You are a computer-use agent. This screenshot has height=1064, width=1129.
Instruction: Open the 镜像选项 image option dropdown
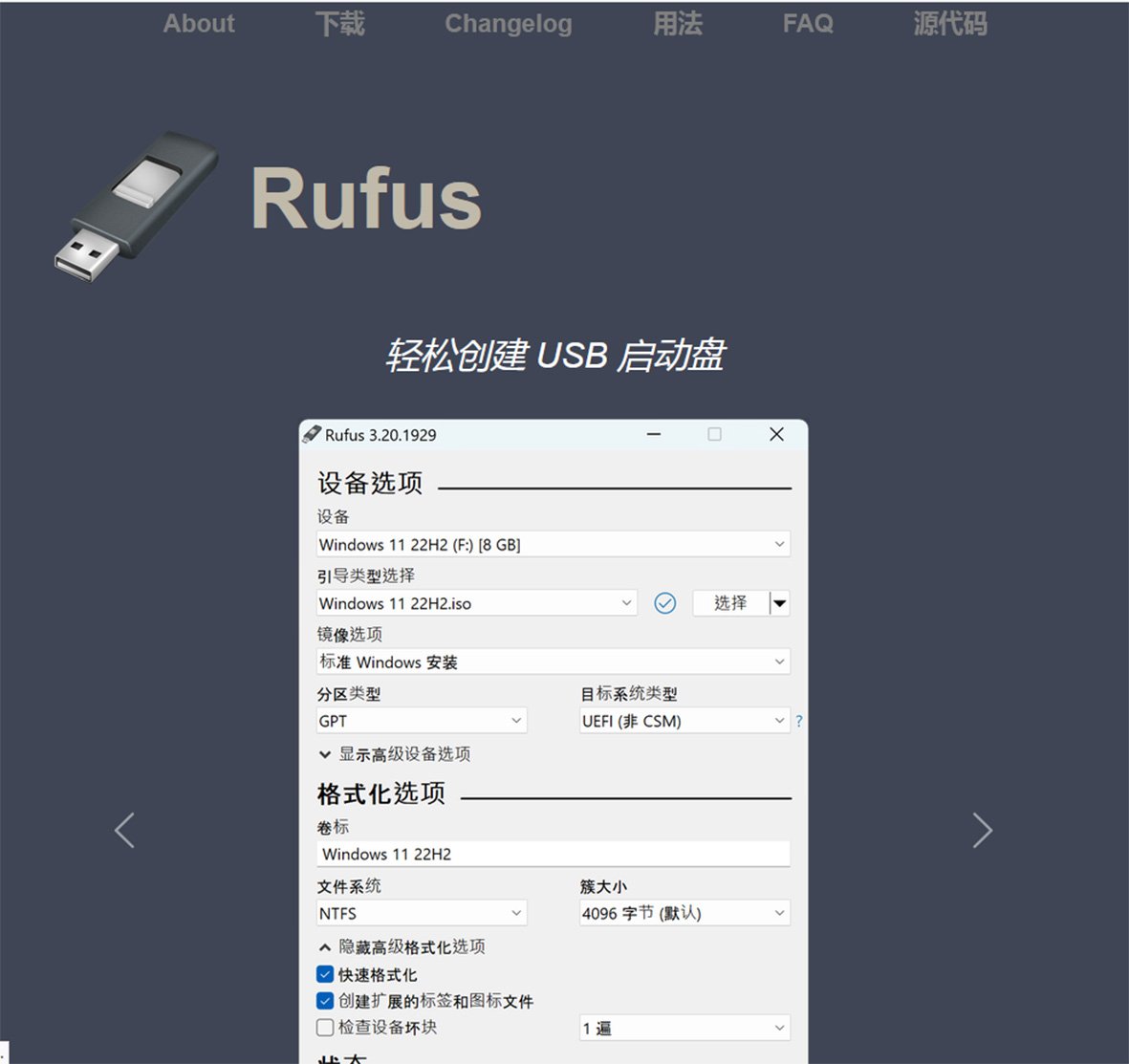(x=553, y=662)
